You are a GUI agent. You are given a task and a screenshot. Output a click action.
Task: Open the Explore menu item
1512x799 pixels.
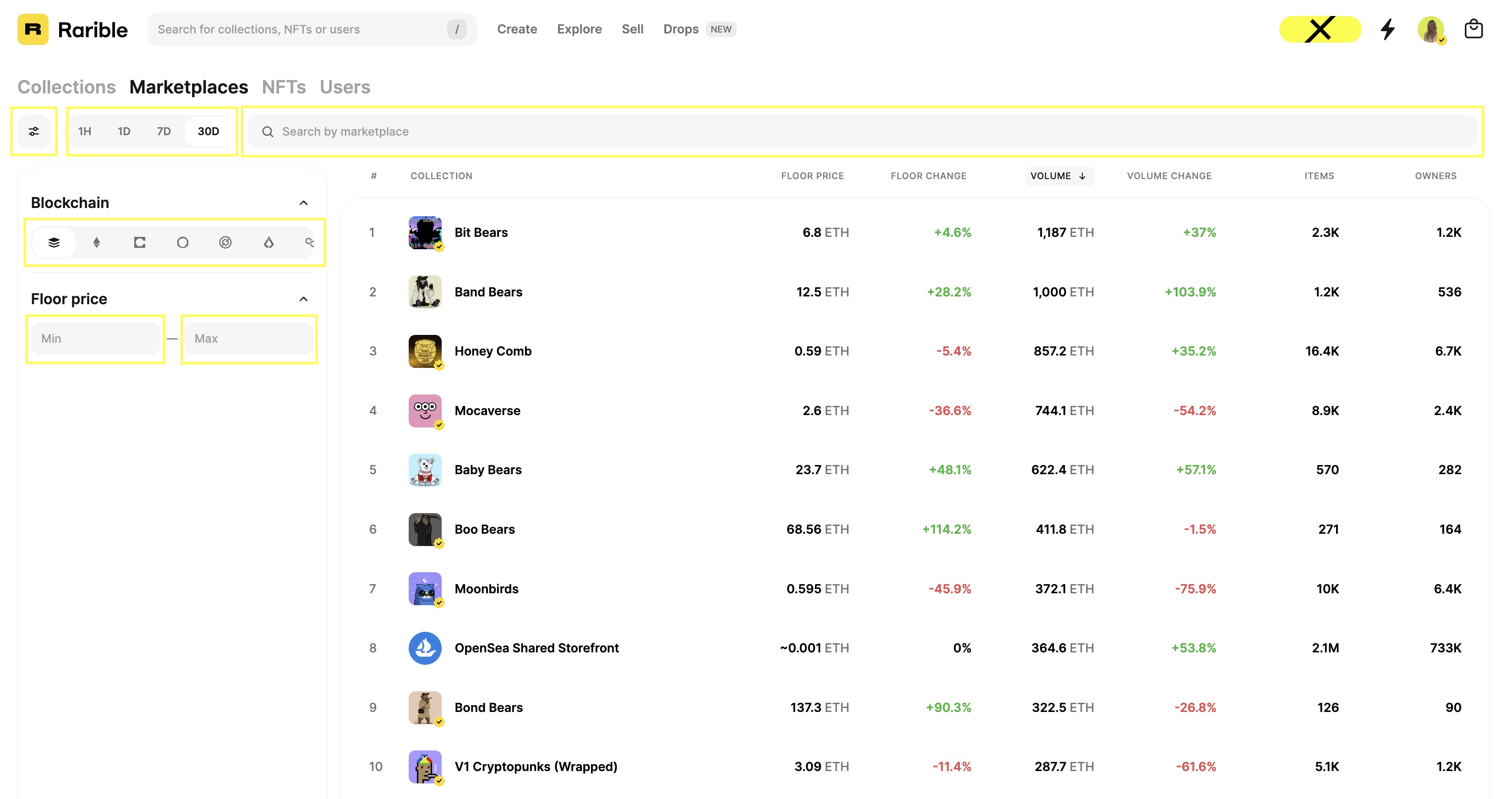pyautogui.click(x=579, y=29)
